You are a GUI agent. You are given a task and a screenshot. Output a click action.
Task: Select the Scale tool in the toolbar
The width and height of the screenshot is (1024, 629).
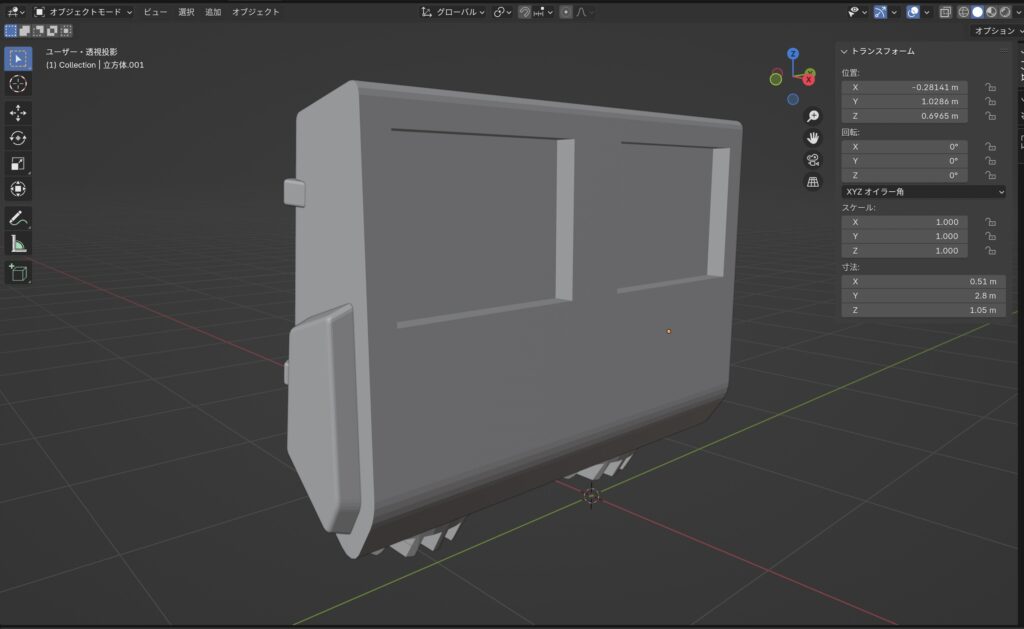[18, 163]
